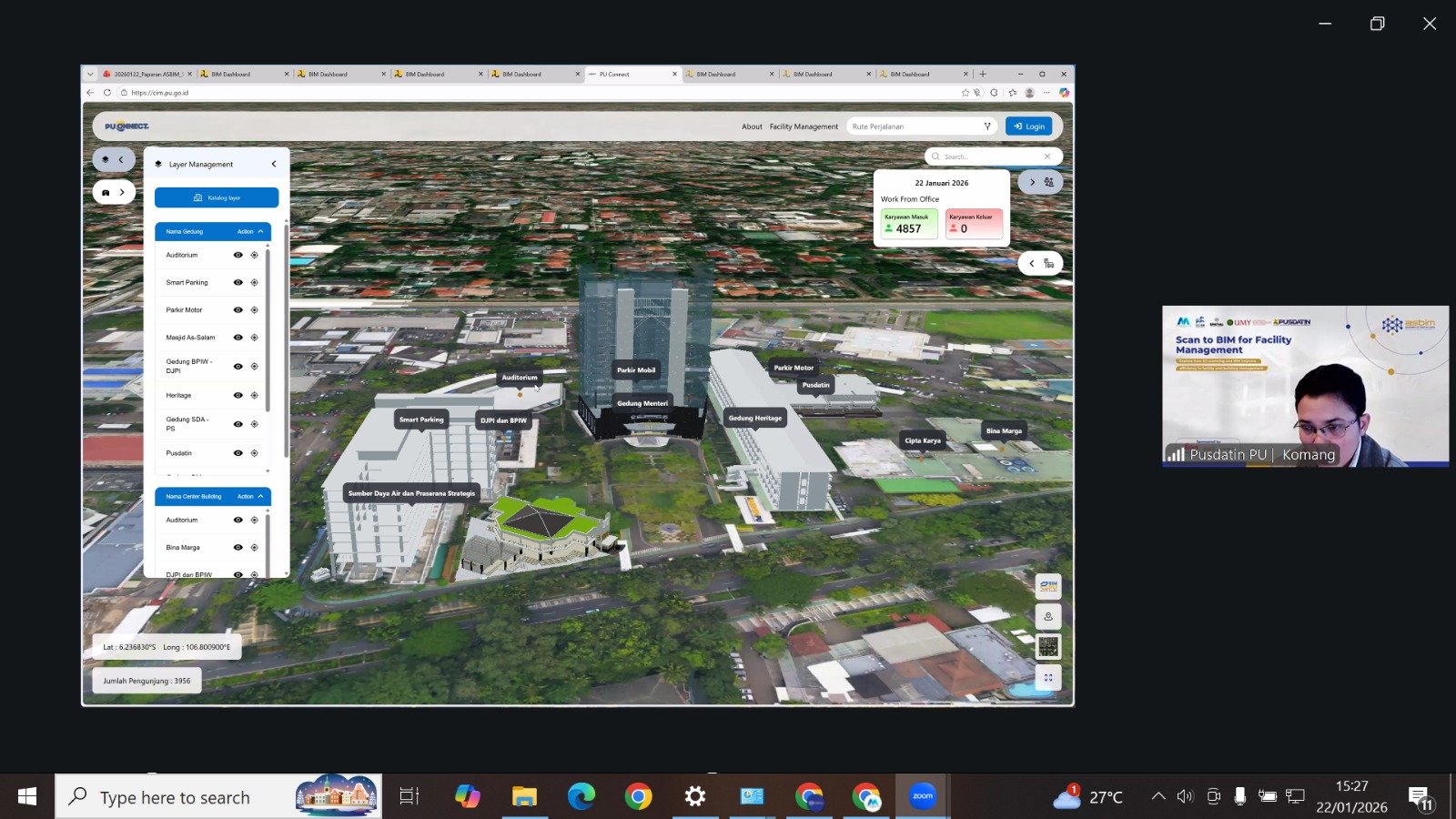Click the street view person icon

[1048, 617]
